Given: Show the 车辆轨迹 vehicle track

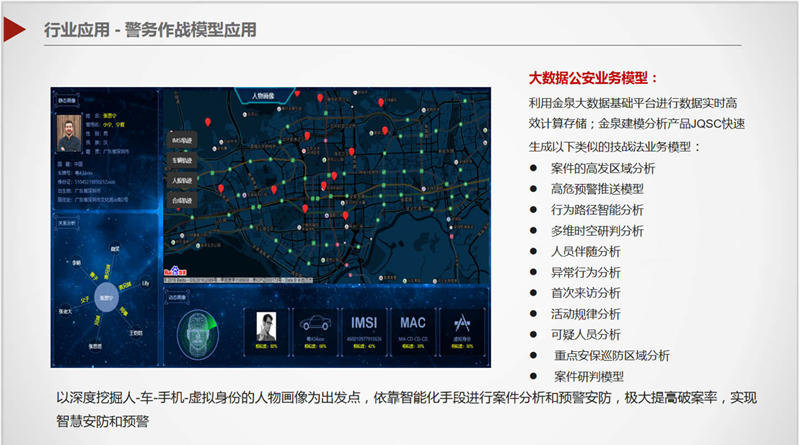Looking at the screenshot, I should pos(181,159).
